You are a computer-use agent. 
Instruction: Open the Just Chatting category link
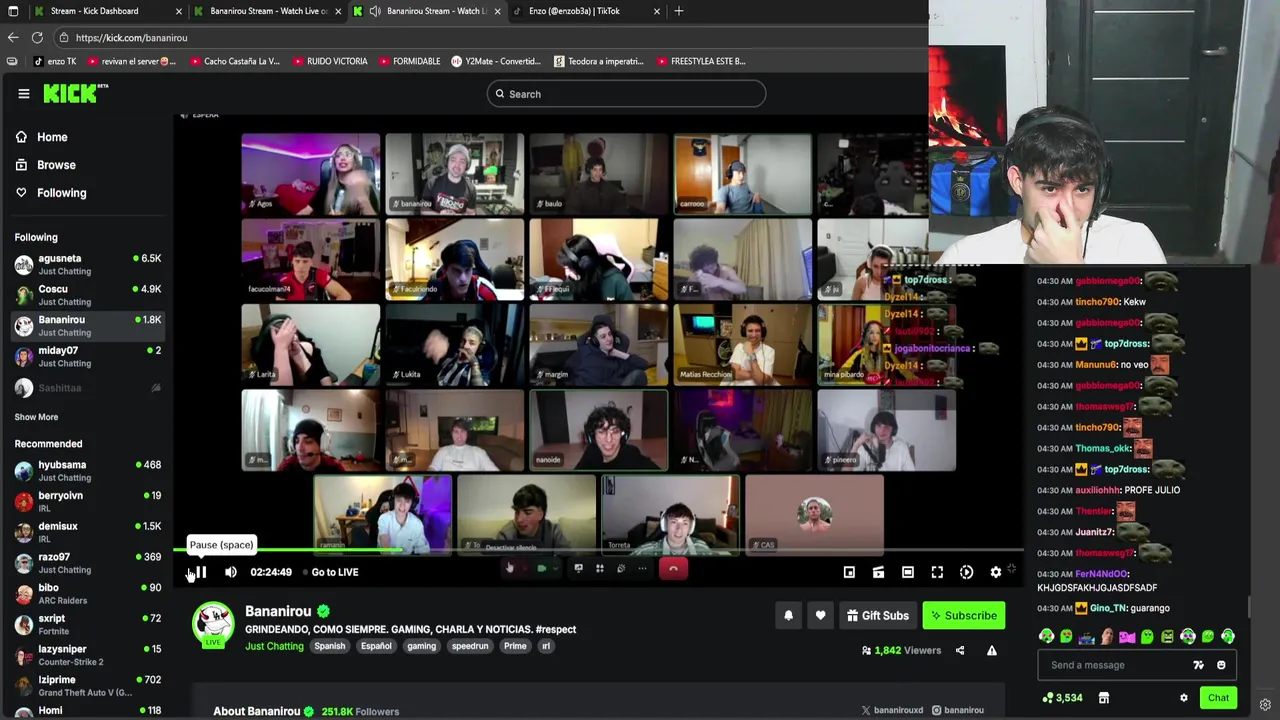tap(274, 646)
